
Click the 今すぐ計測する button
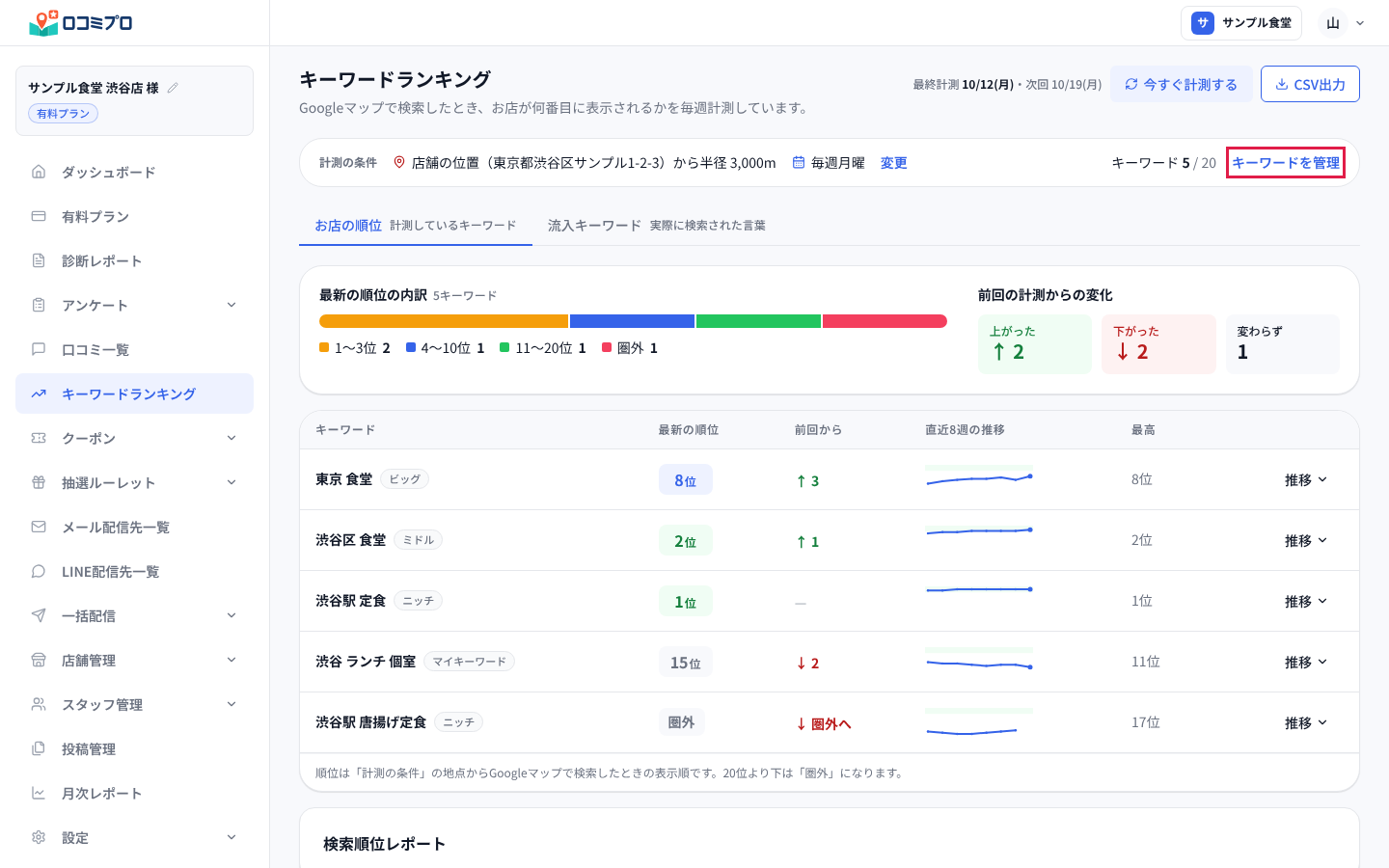pyautogui.click(x=1181, y=84)
